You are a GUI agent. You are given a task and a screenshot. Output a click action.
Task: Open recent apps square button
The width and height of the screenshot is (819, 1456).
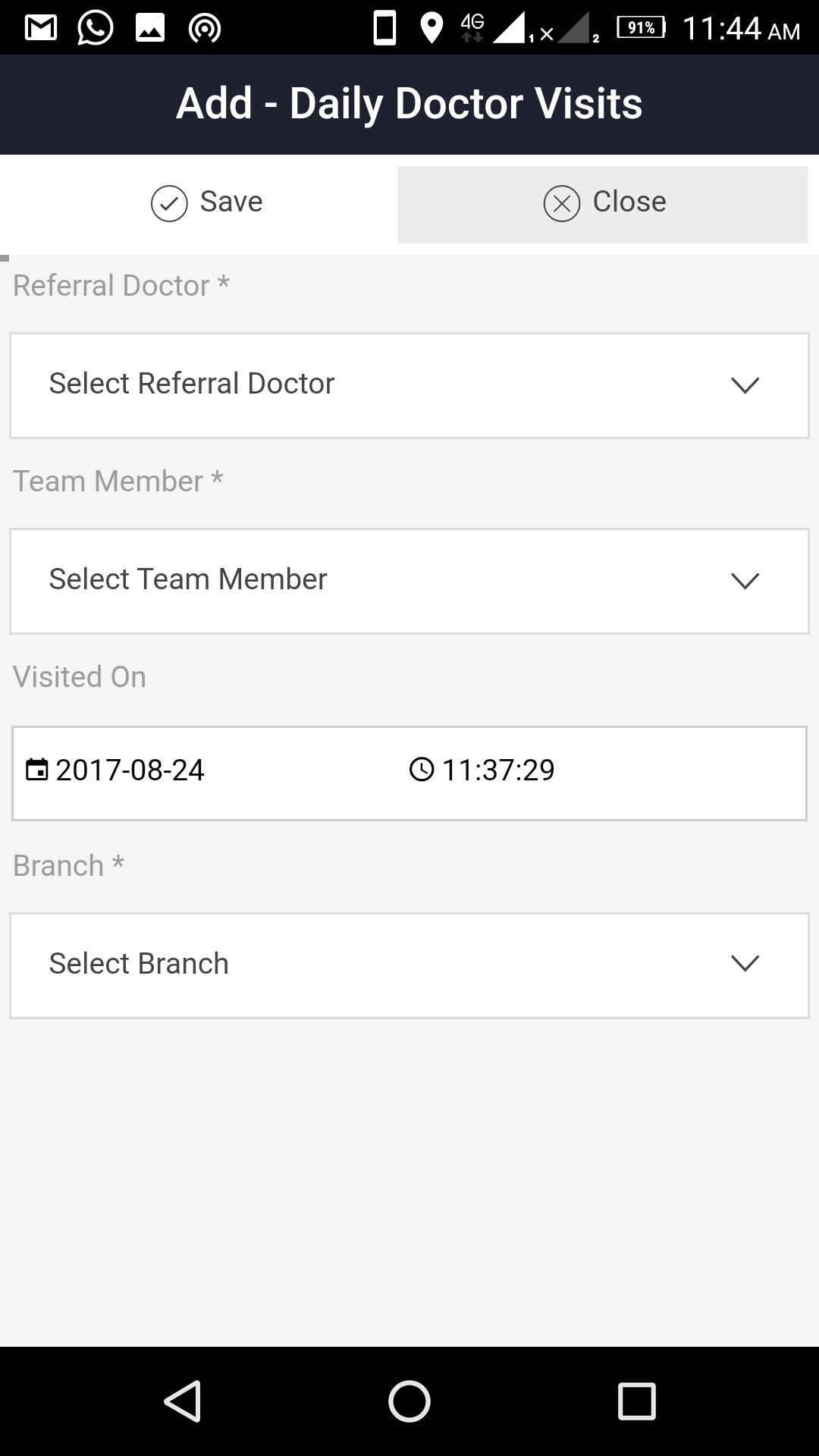click(637, 1401)
